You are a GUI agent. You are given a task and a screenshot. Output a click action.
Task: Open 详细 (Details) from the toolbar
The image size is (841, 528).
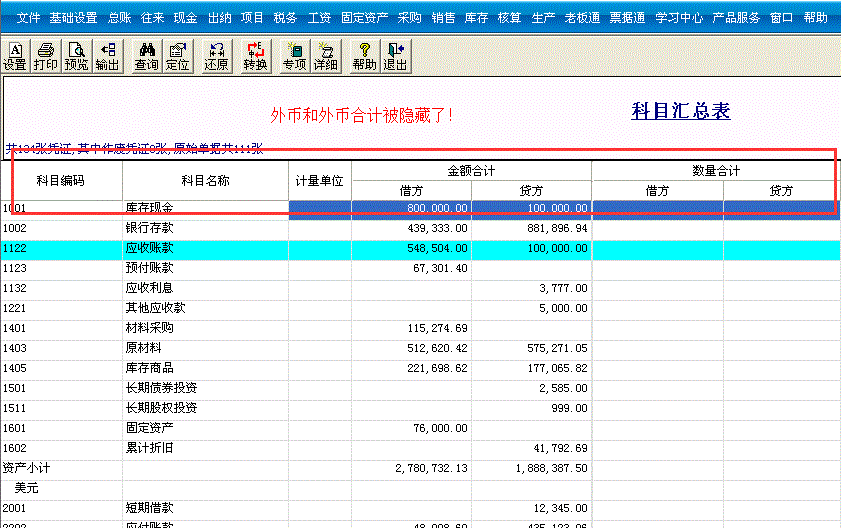(x=325, y=56)
